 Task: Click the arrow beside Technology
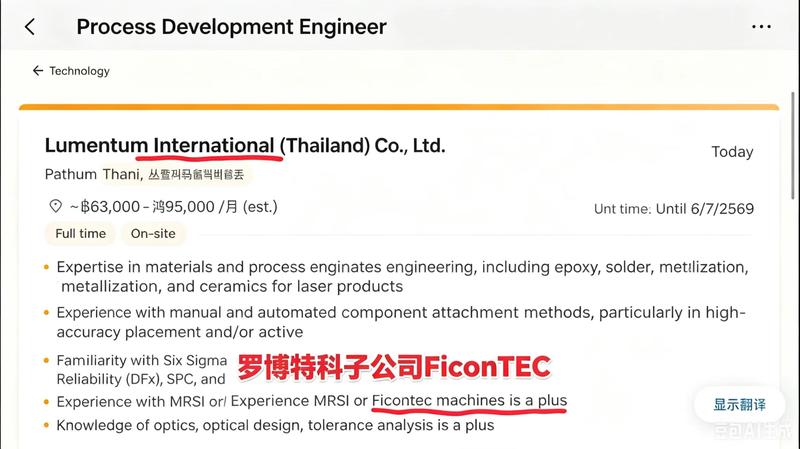click(x=38, y=70)
